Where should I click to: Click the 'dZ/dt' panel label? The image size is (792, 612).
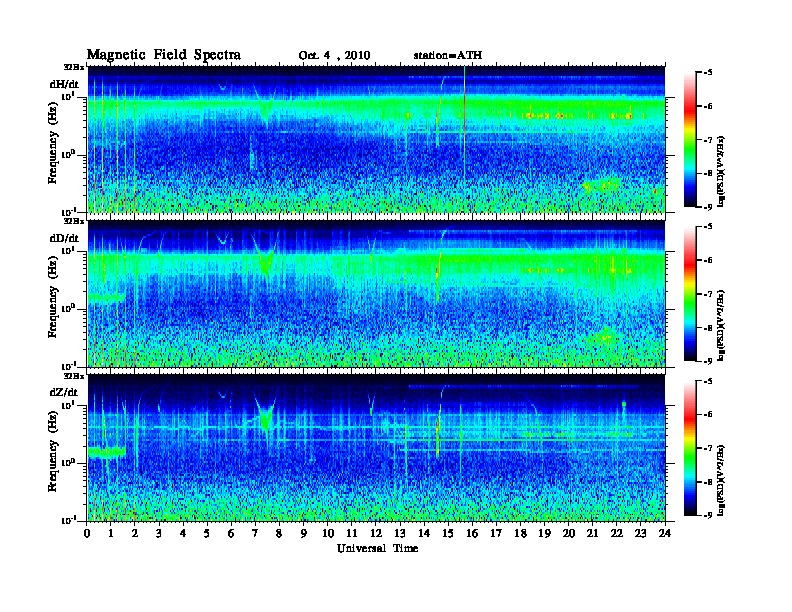point(64,392)
